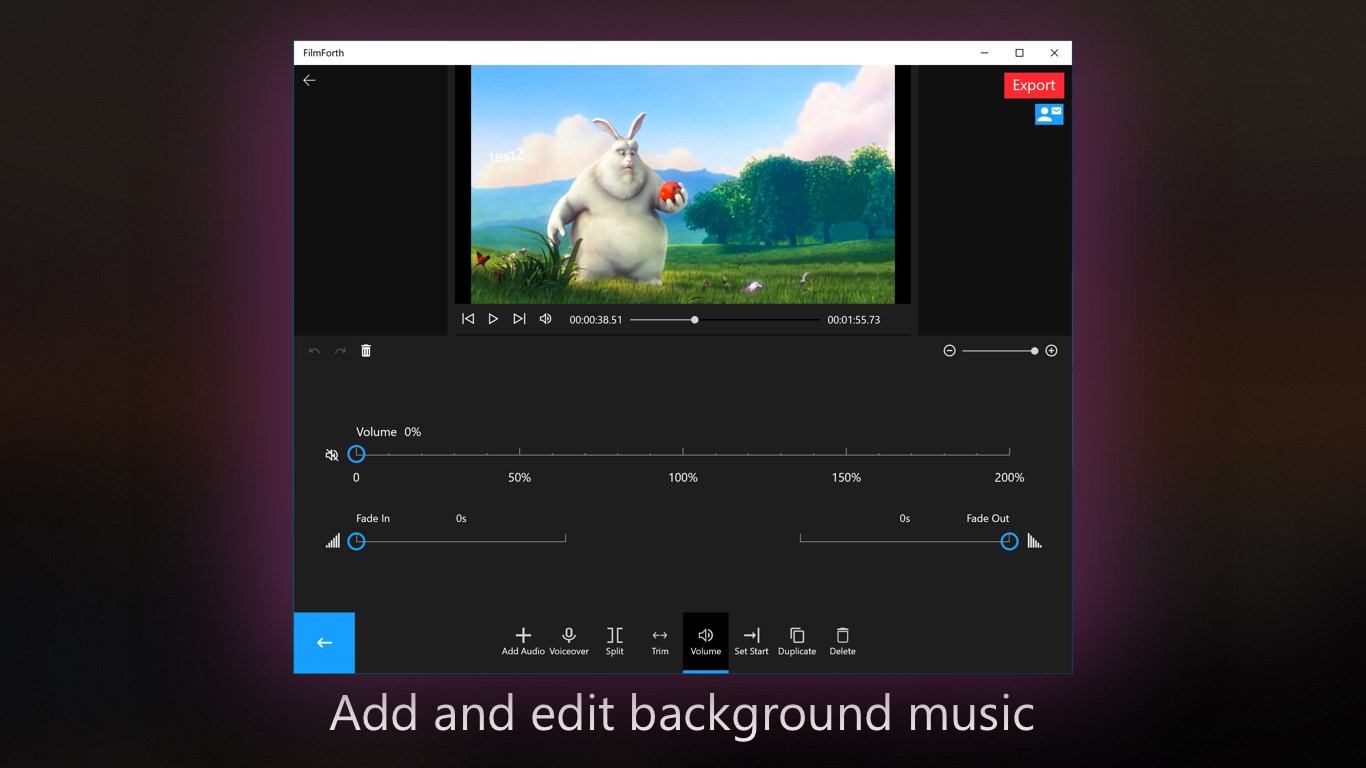1366x768 pixels.
Task: Click the red Export button
Action: pyautogui.click(x=1034, y=85)
